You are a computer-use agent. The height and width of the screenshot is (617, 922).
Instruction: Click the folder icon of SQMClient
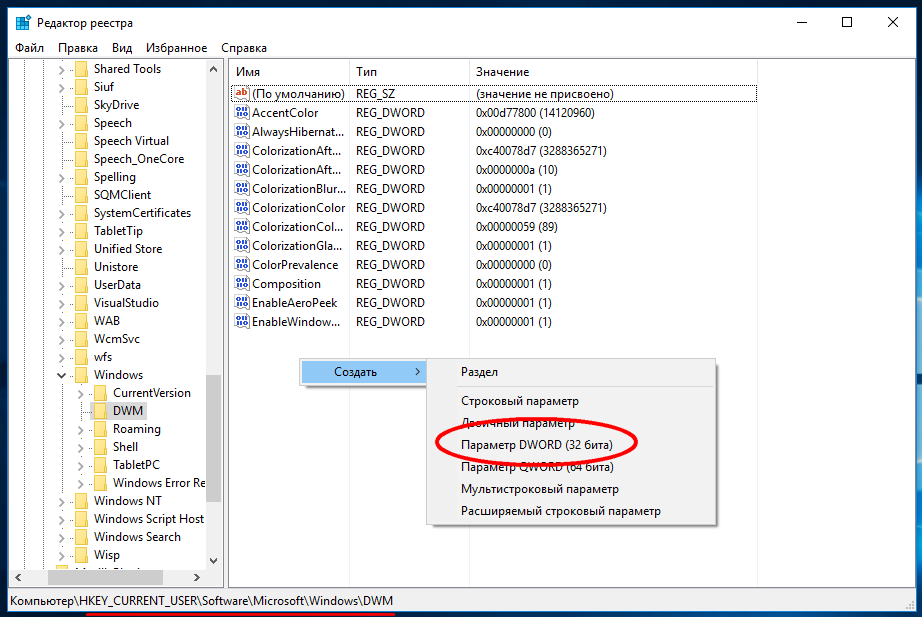coord(82,195)
